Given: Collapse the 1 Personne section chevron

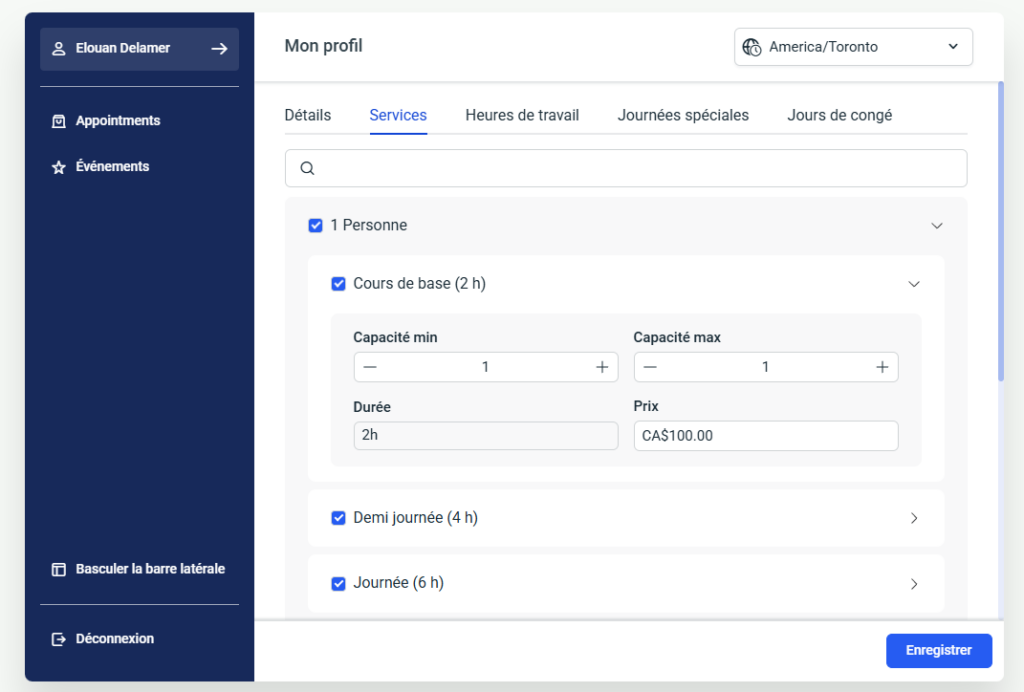Looking at the screenshot, I should click(x=937, y=226).
